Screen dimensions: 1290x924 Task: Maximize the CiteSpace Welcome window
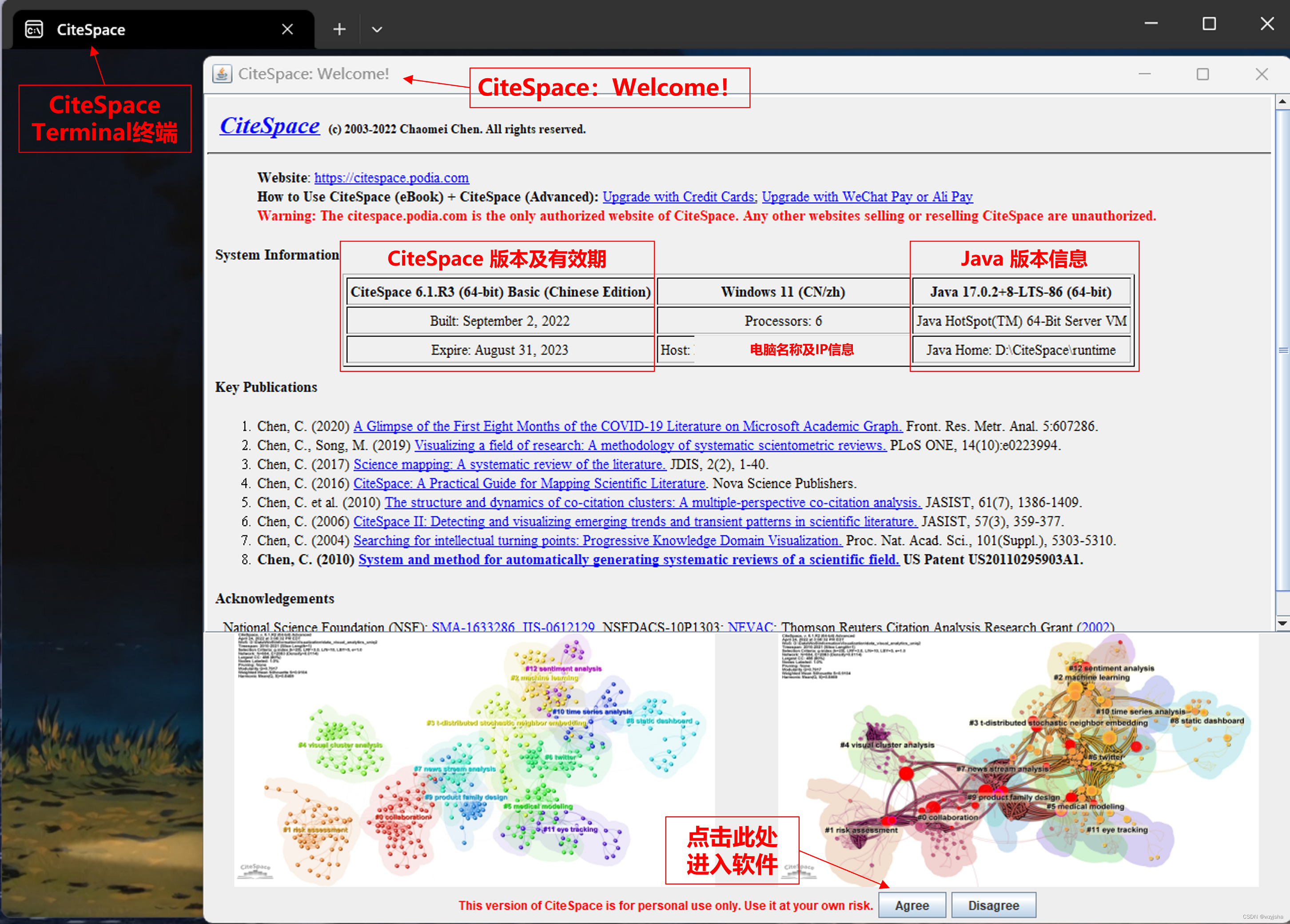click(1202, 74)
